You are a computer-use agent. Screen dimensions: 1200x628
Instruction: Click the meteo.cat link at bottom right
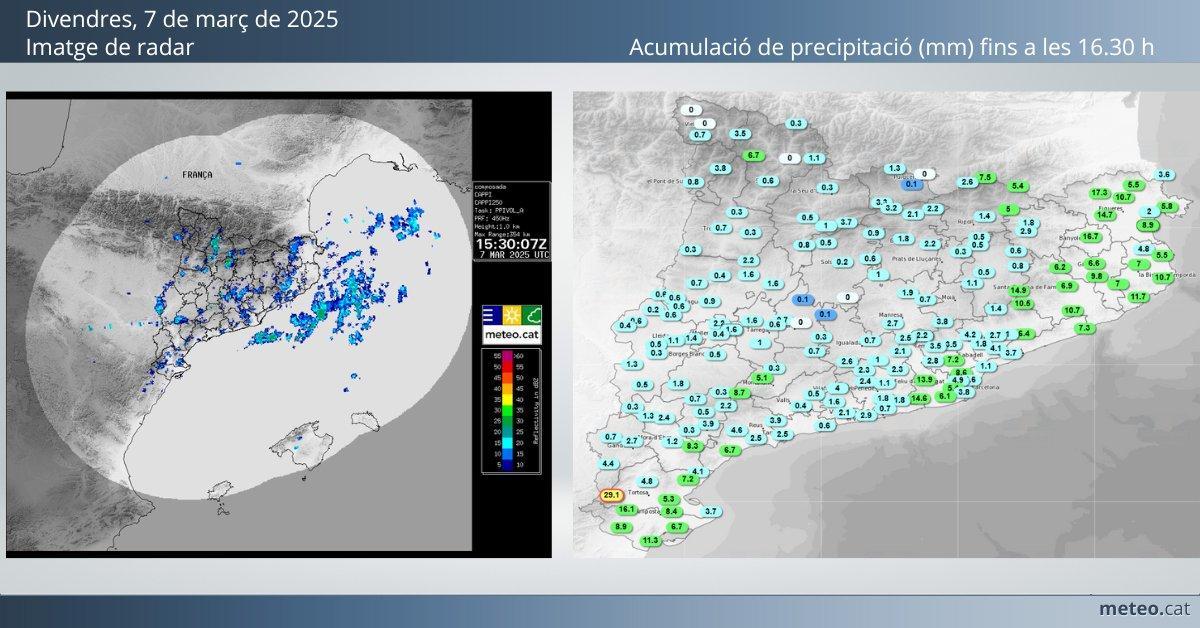(1143, 608)
